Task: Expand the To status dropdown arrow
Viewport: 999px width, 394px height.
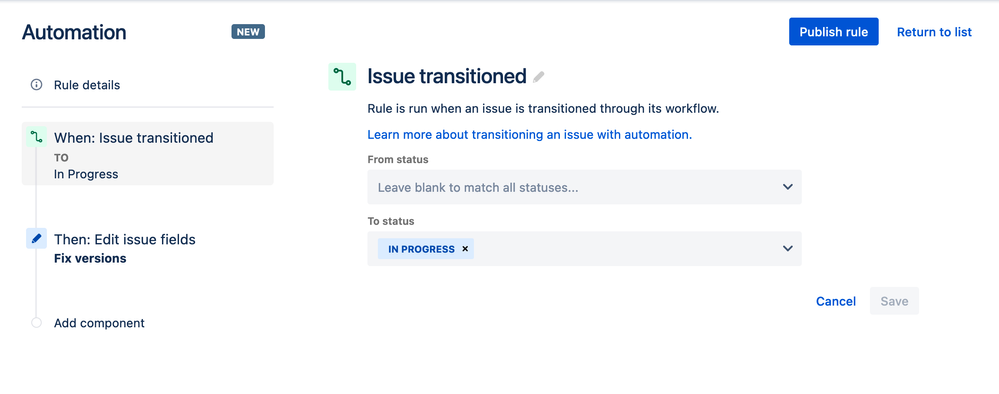Action: (x=787, y=249)
